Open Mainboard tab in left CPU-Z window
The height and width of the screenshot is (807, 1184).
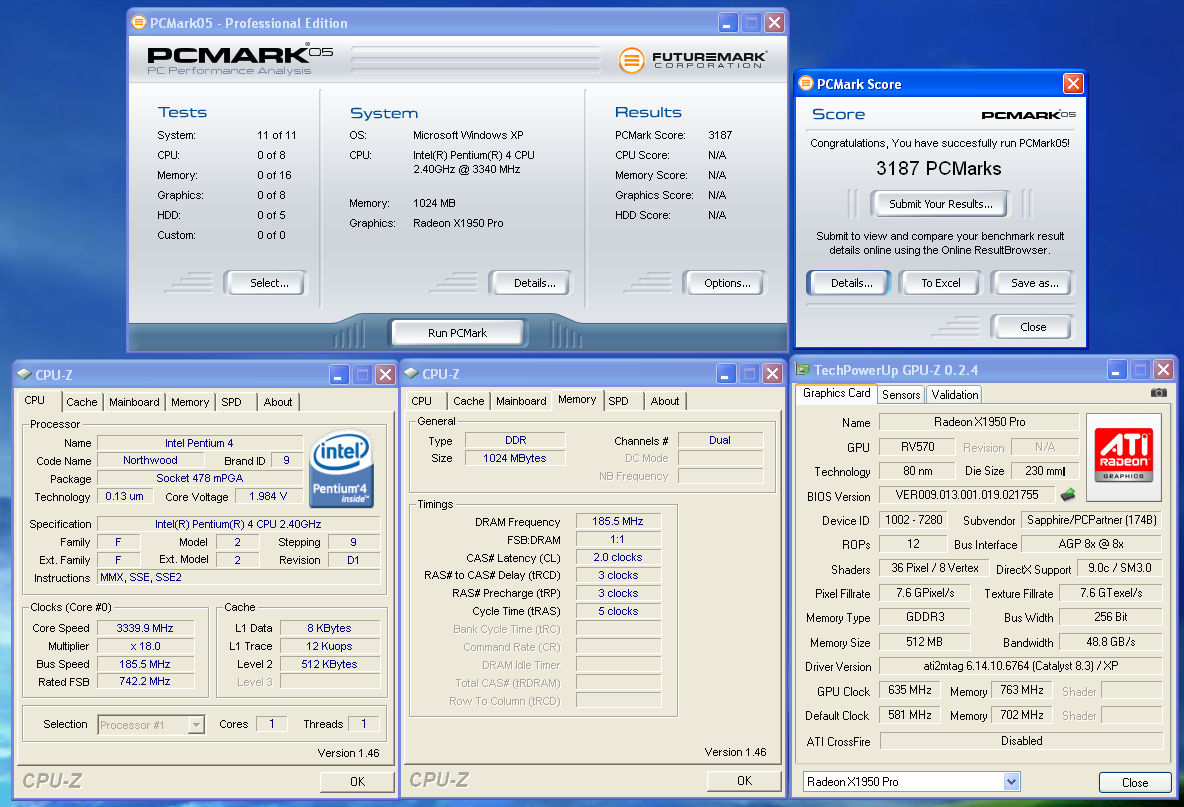click(134, 402)
